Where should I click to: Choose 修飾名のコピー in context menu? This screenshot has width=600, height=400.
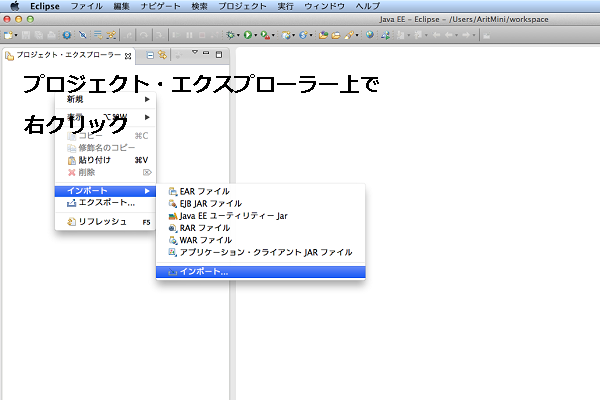click(x=105, y=148)
